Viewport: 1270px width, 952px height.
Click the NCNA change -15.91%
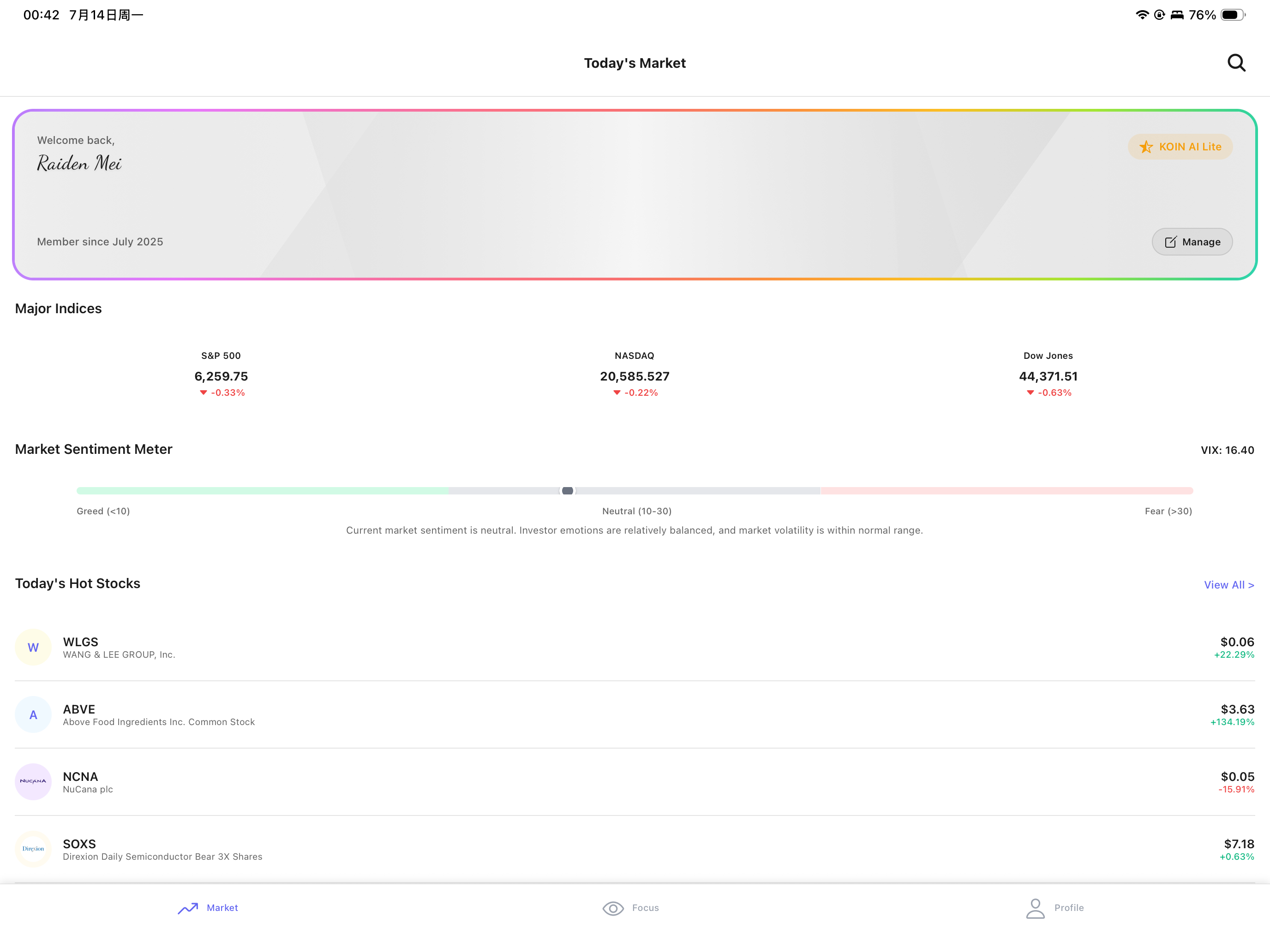click(1236, 790)
